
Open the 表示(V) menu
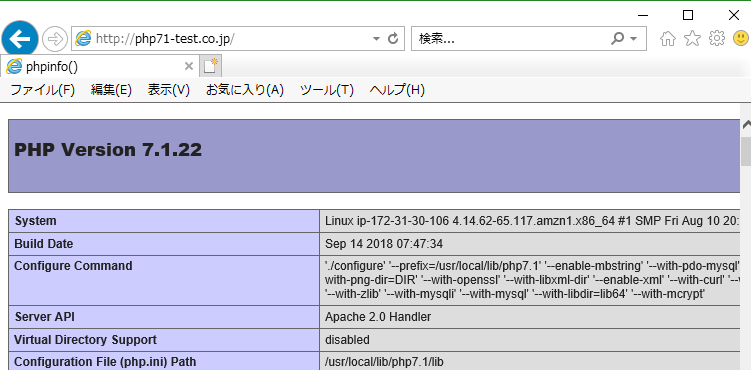click(169, 90)
